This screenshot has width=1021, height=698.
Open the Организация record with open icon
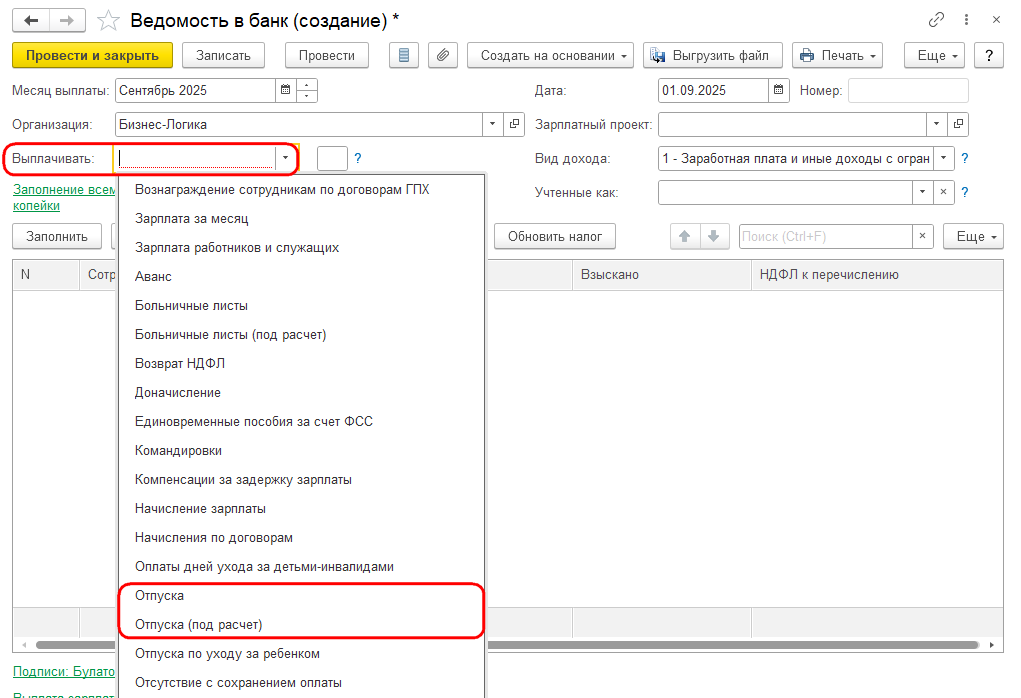(x=514, y=124)
